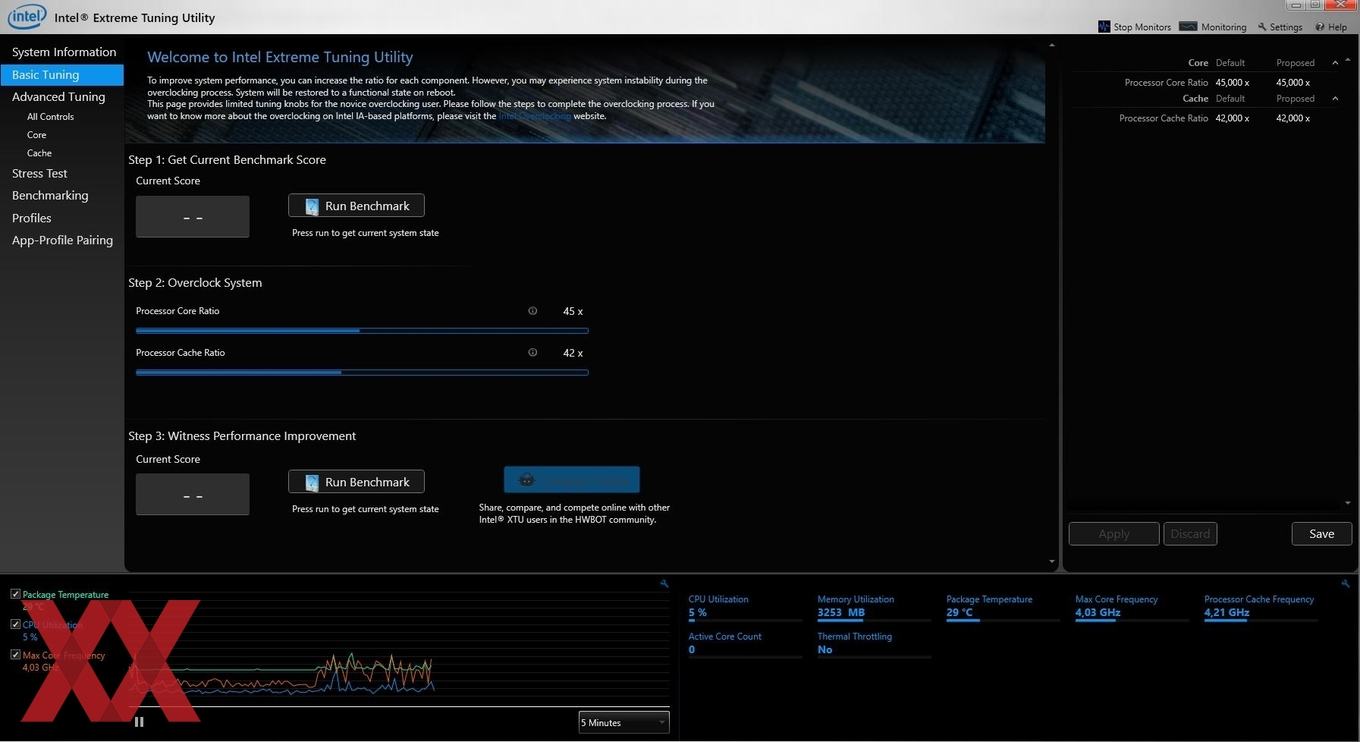Open the Help question mark icon
Image resolution: width=1360 pixels, height=742 pixels.
pyautogui.click(x=1320, y=27)
